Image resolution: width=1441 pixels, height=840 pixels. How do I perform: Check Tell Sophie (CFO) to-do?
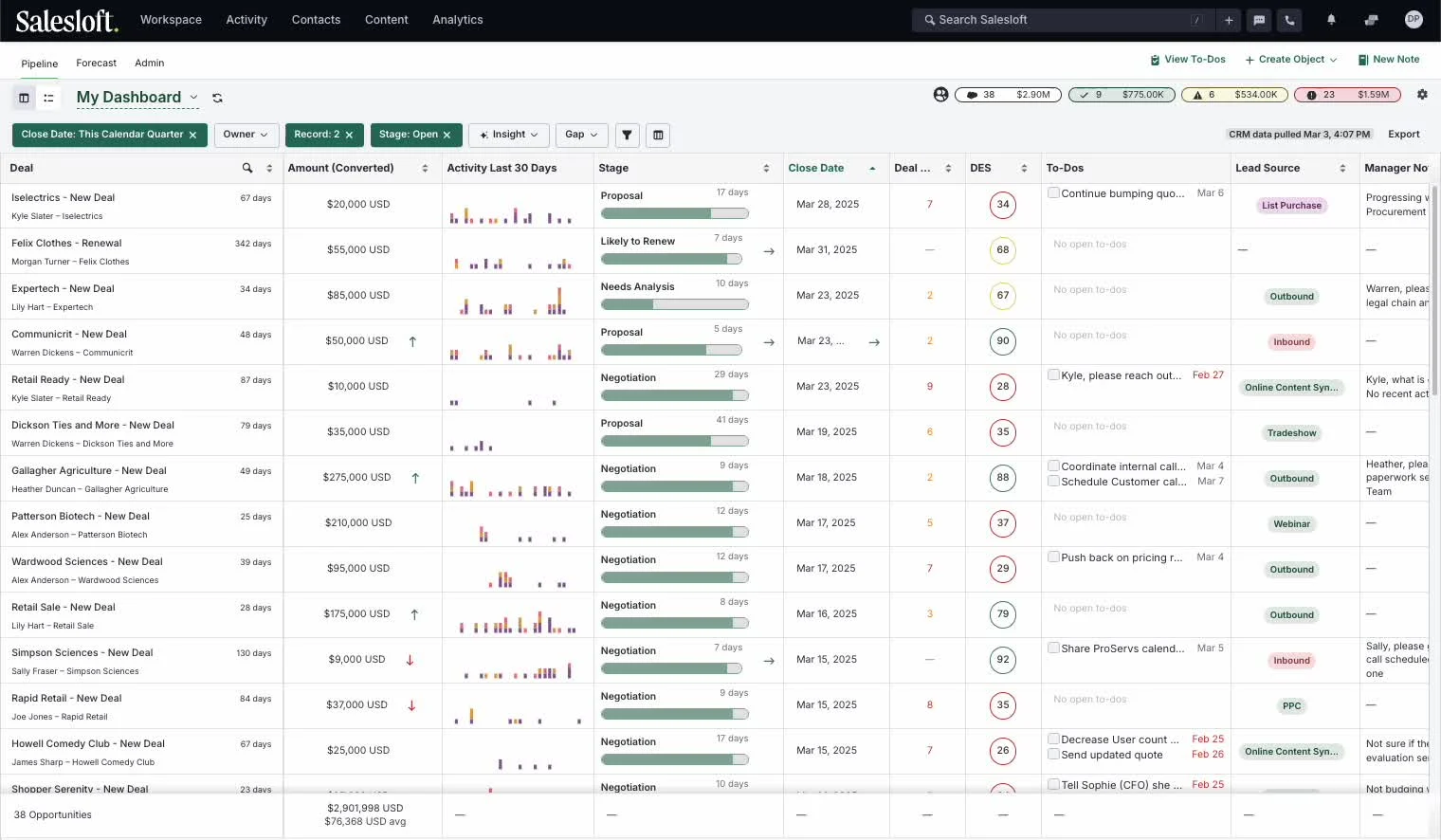pos(1053,784)
